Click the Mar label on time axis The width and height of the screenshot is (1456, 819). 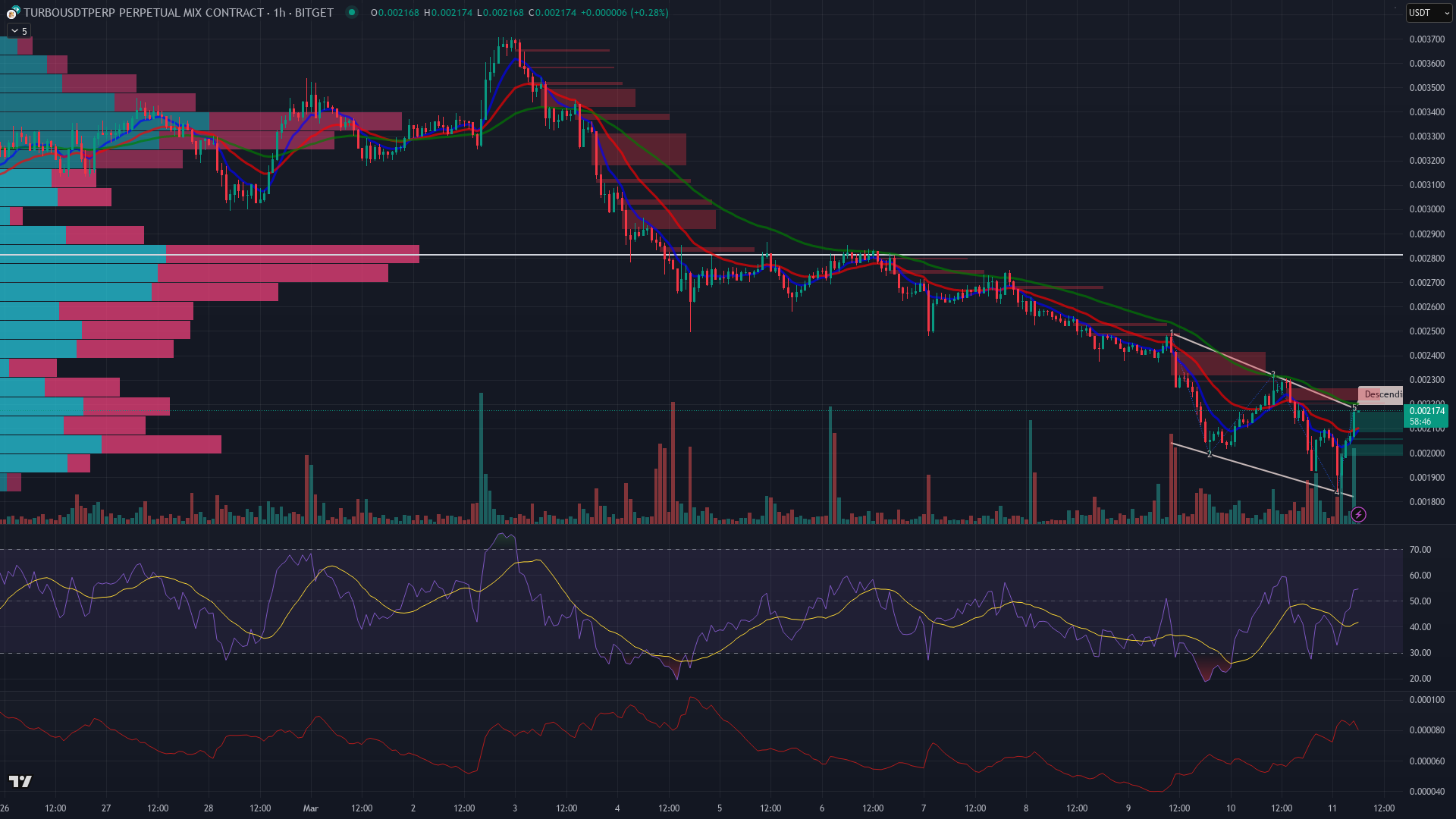click(x=310, y=808)
